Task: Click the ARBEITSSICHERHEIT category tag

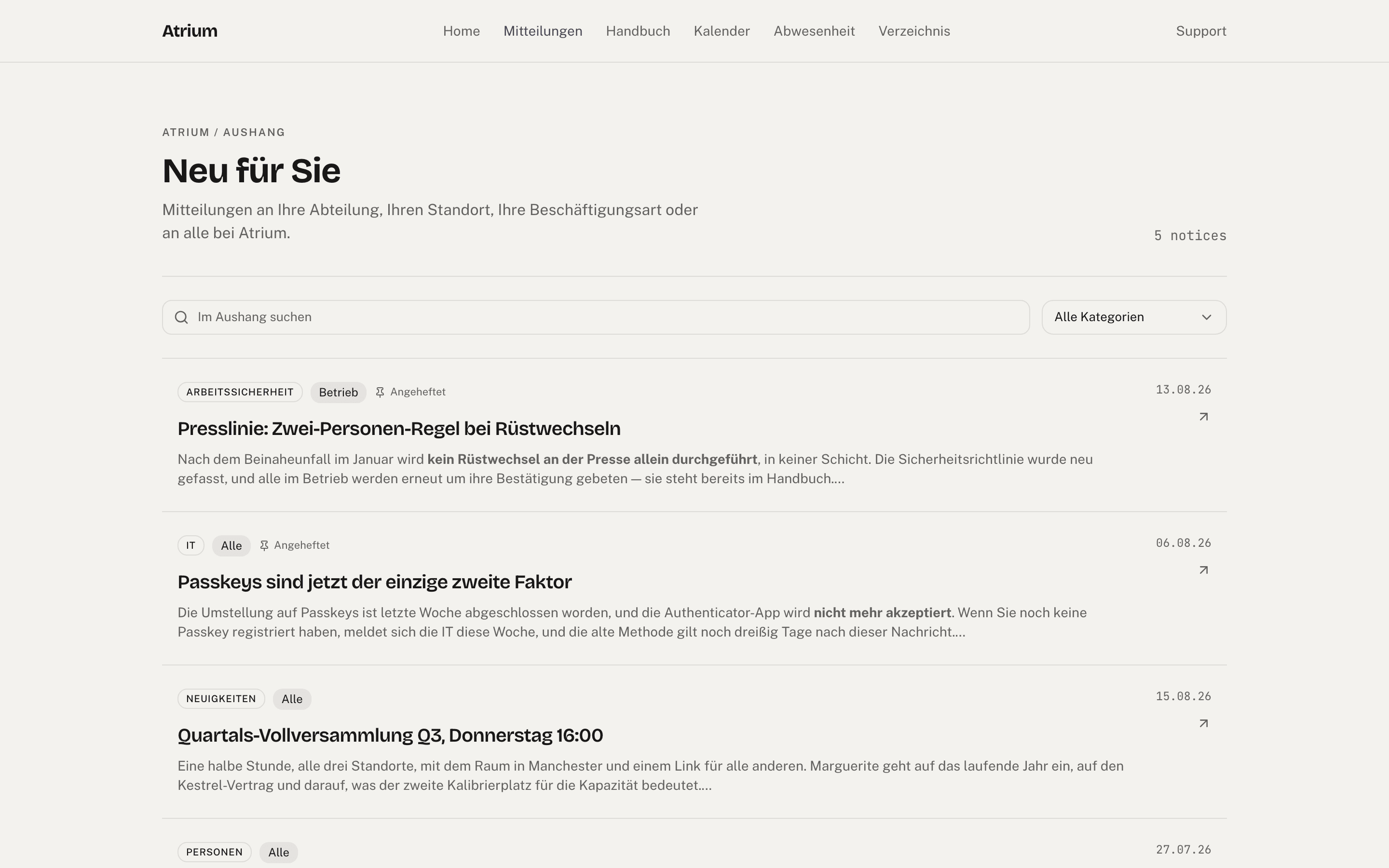Action: tap(240, 392)
